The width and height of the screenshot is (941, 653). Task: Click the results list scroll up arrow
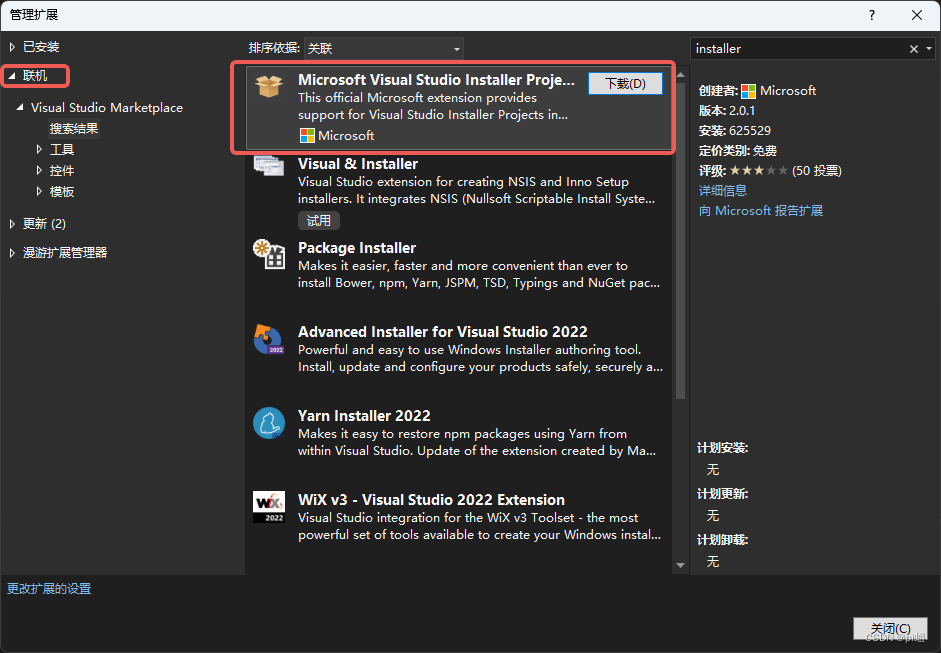681,75
